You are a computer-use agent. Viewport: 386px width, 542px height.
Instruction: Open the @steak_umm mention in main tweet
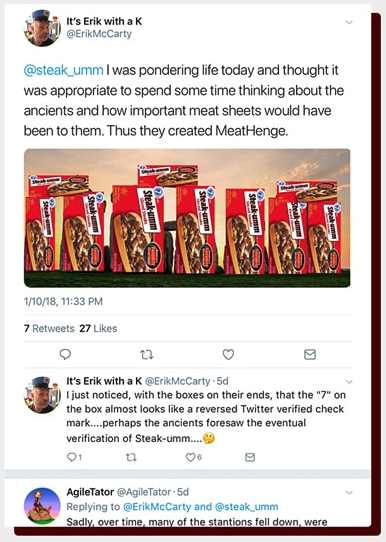click(63, 70)
